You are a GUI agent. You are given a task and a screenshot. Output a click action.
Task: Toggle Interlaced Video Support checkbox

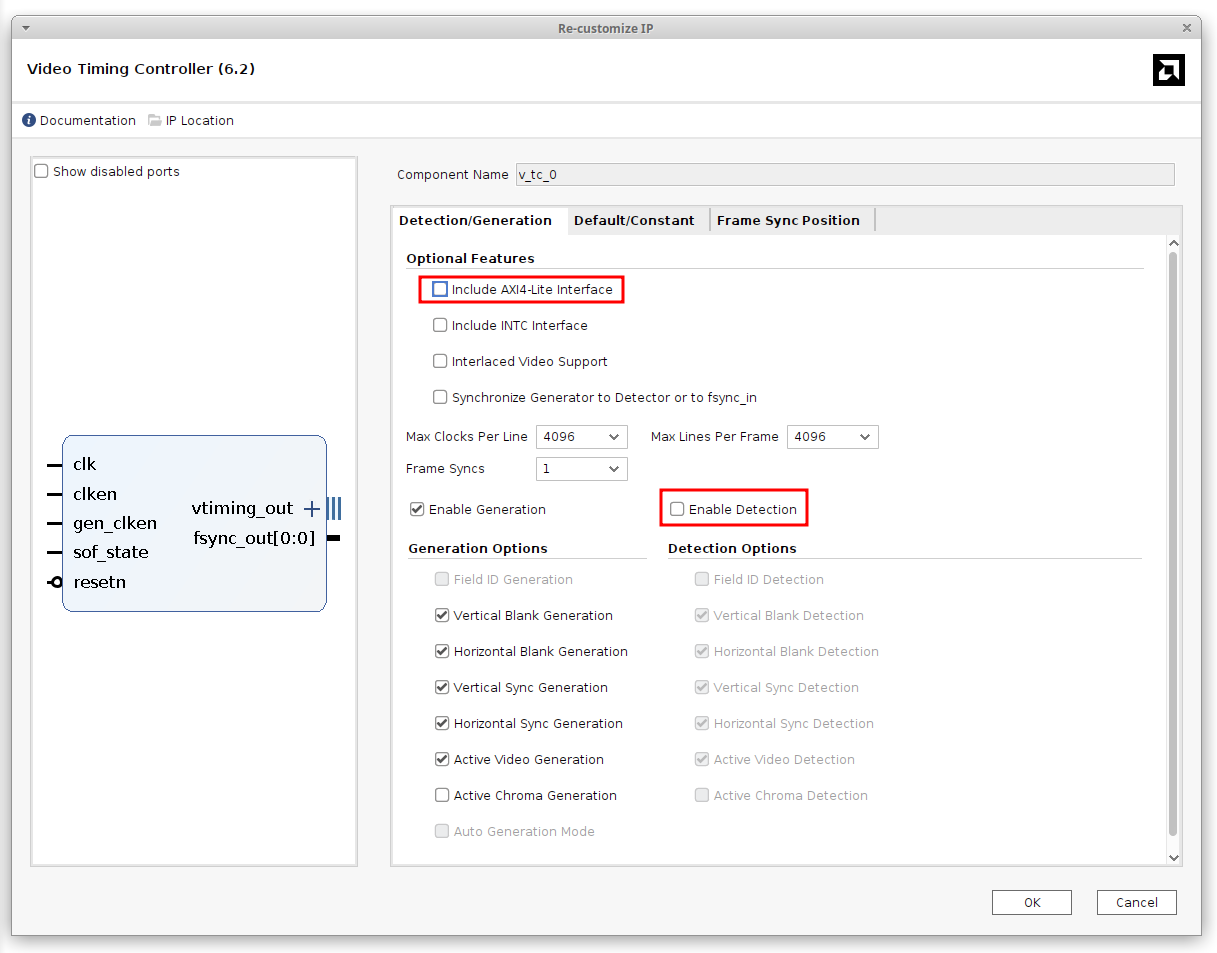click(440, 361)
